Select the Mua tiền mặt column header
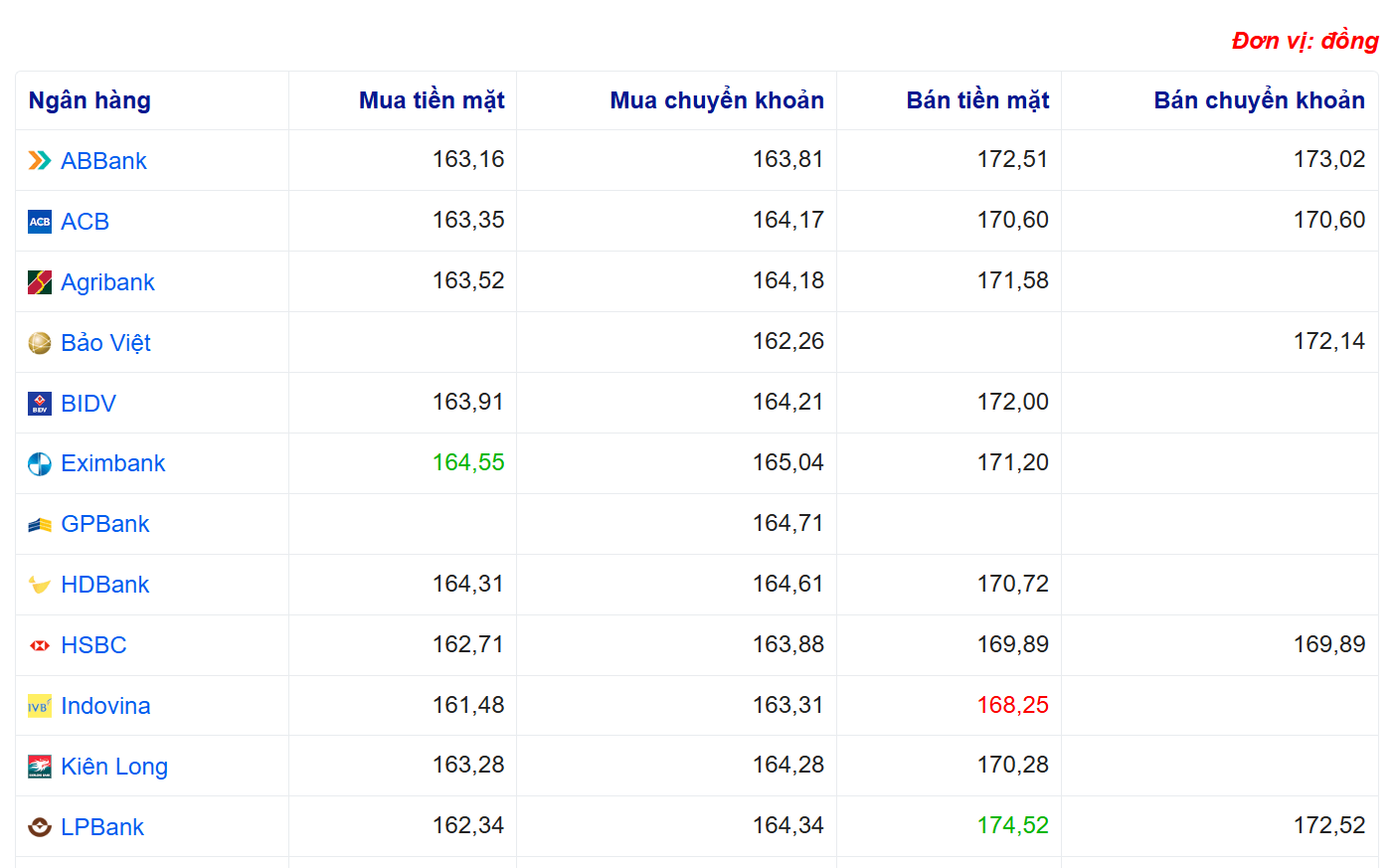The width and height of the screenshot is (1395, 868). pyautogui.click(x=432, y=100)
